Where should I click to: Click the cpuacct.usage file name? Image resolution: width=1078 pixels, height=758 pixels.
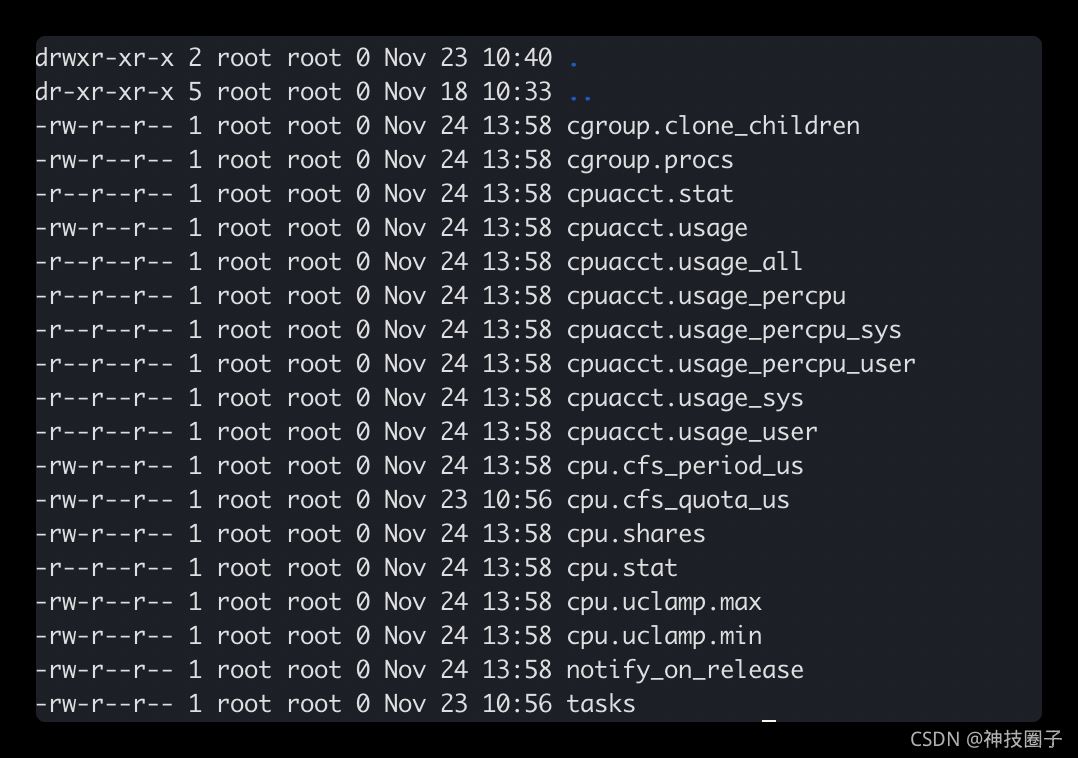pyautogui.click(x=656, y=228)
